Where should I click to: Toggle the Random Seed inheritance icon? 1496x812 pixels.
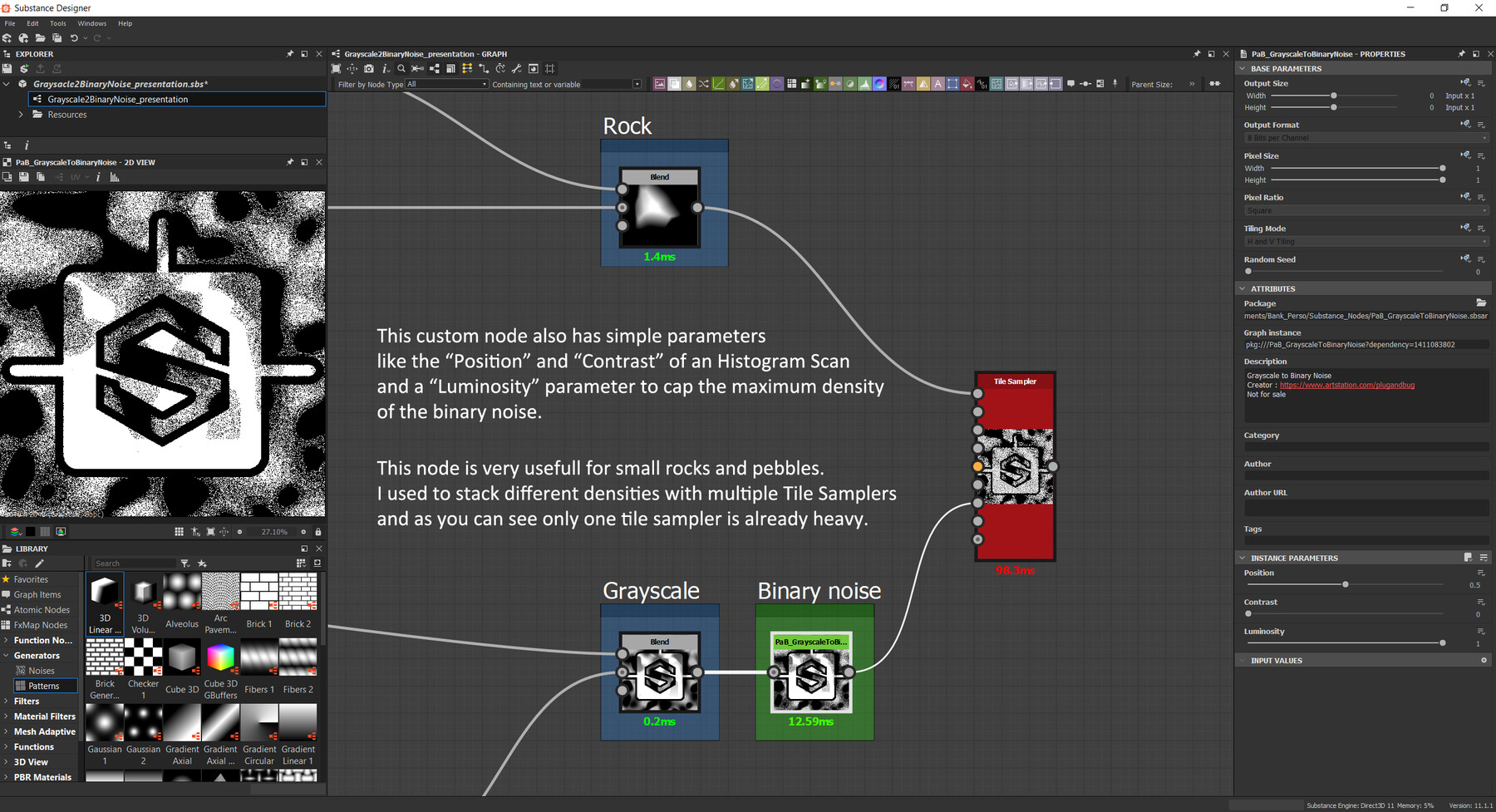pos(1465,259)
